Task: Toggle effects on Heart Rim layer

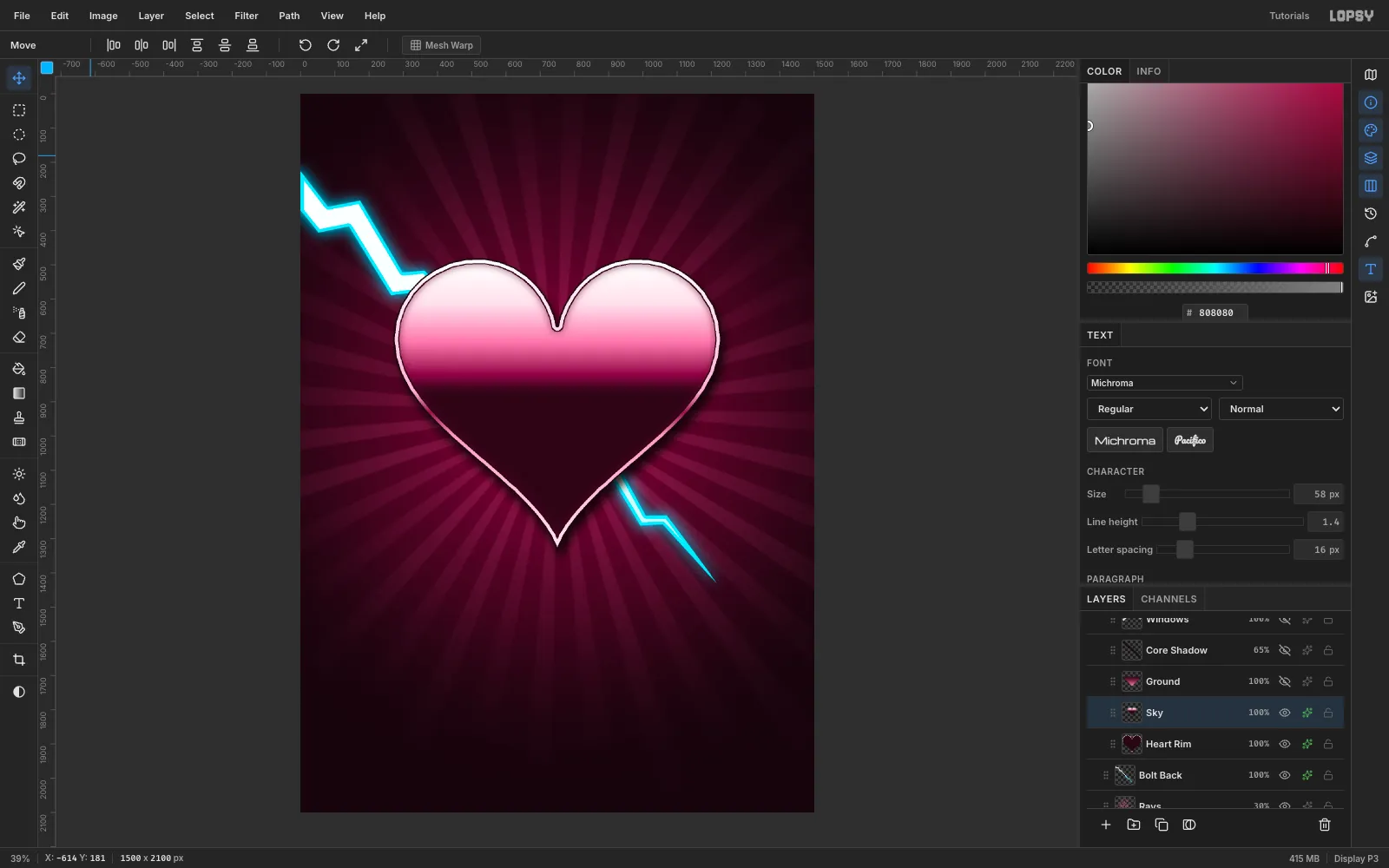Action: pyautogui.click(x=1307, y=744)
